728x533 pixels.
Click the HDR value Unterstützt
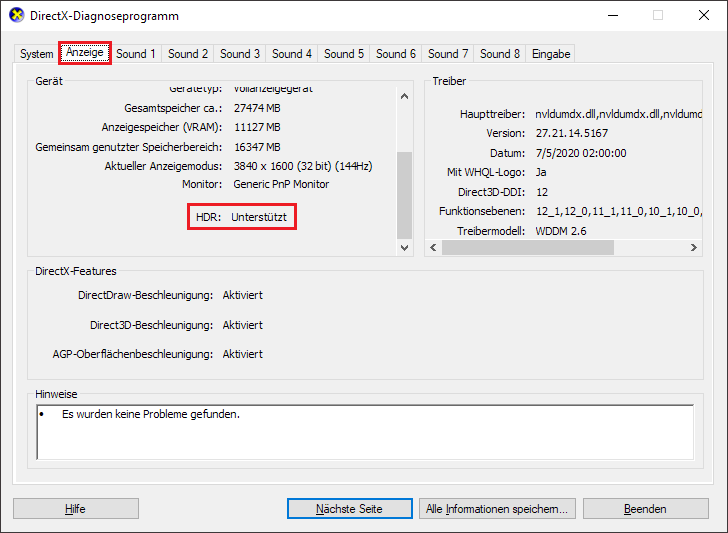click(x=259, y=217)
